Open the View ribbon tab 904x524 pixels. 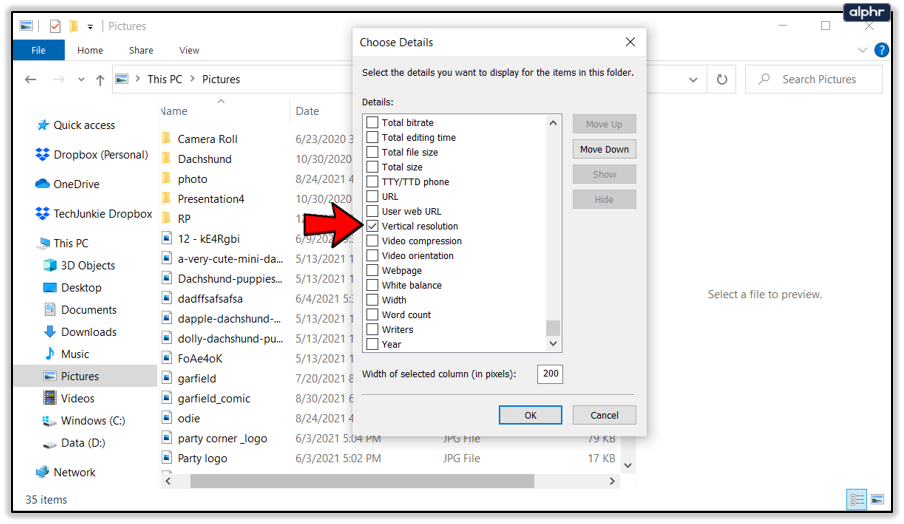tap(189, 50)
